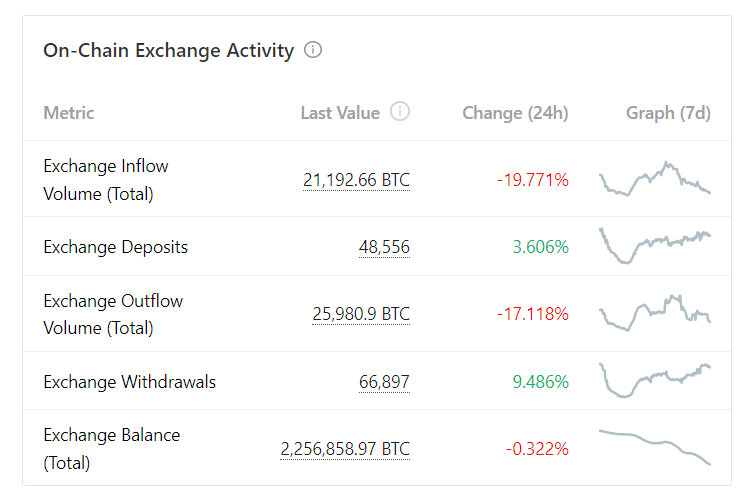Image resolution: width=742 pixels, height=495 pixels.
Task: Open the Exchange Deposits 7d sparkline graph
Action: pyautogui.click(x=655, y=246)
